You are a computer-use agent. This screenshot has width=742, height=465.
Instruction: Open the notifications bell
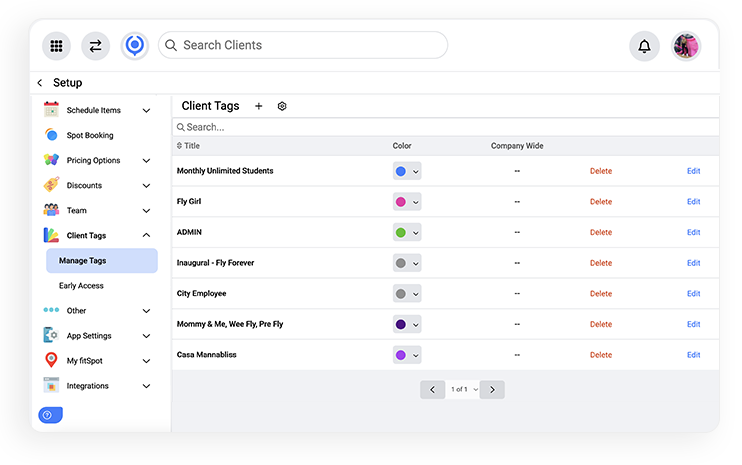point(644,46)
